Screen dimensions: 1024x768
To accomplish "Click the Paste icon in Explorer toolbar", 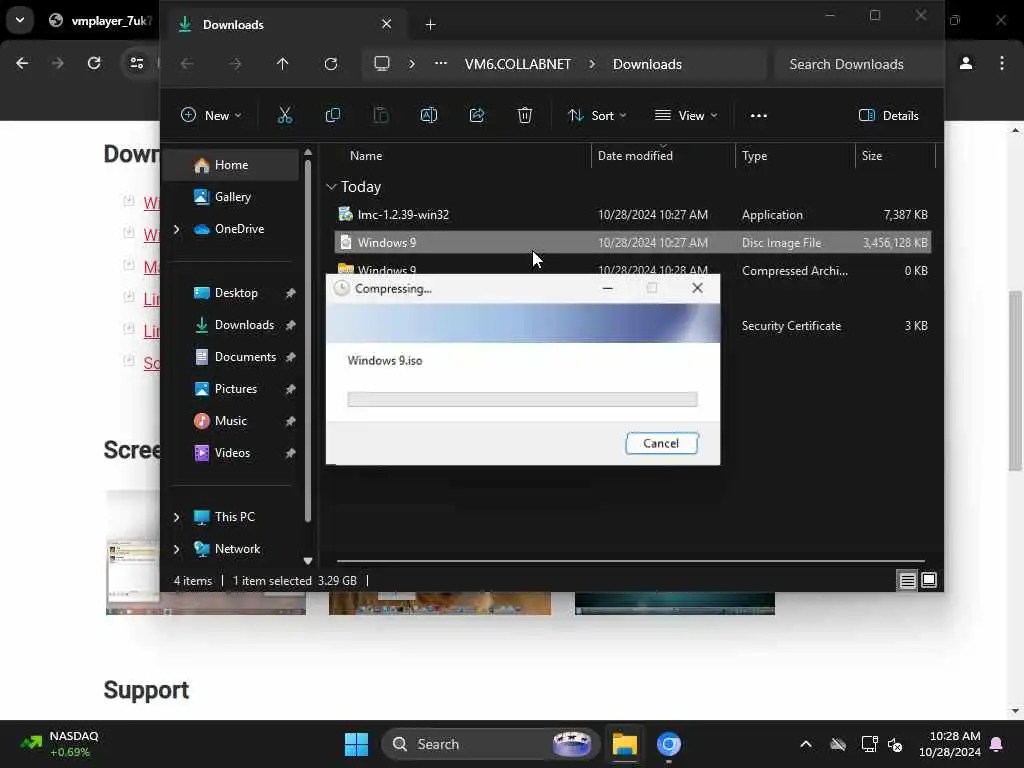I will [381, 116].
